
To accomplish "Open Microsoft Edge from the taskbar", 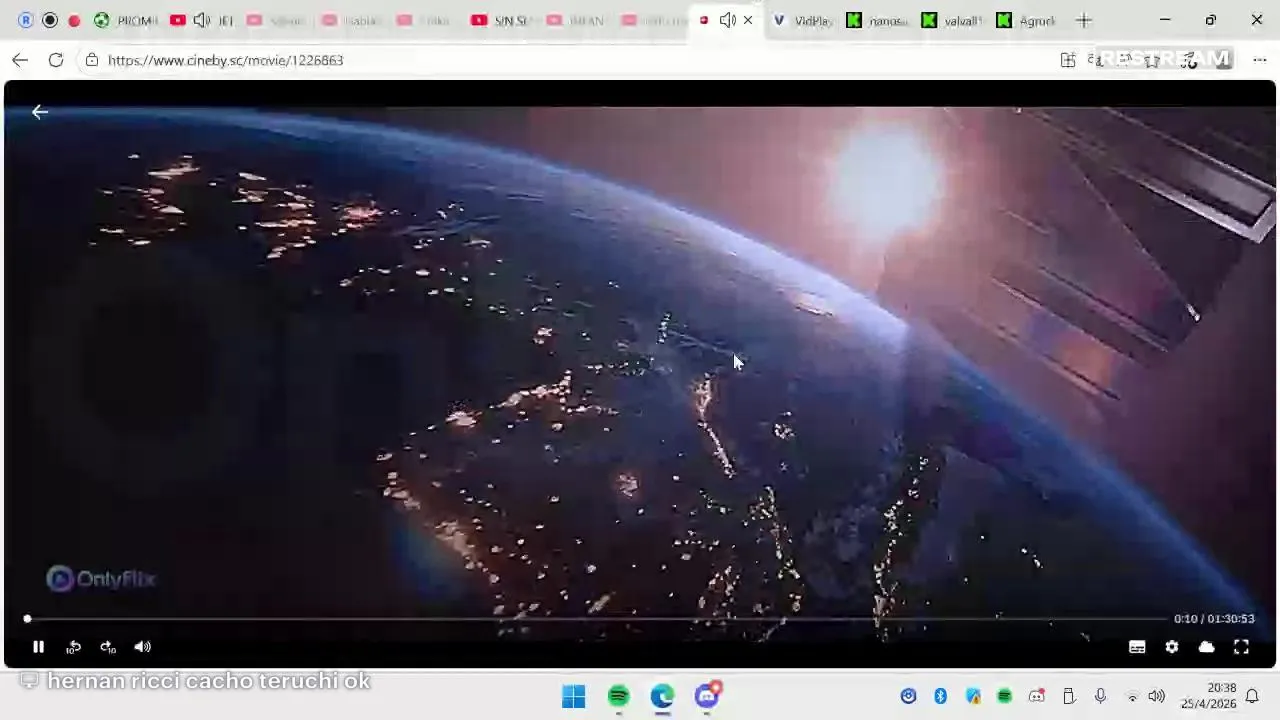I will pyautogui.click(x=663, y=696).
